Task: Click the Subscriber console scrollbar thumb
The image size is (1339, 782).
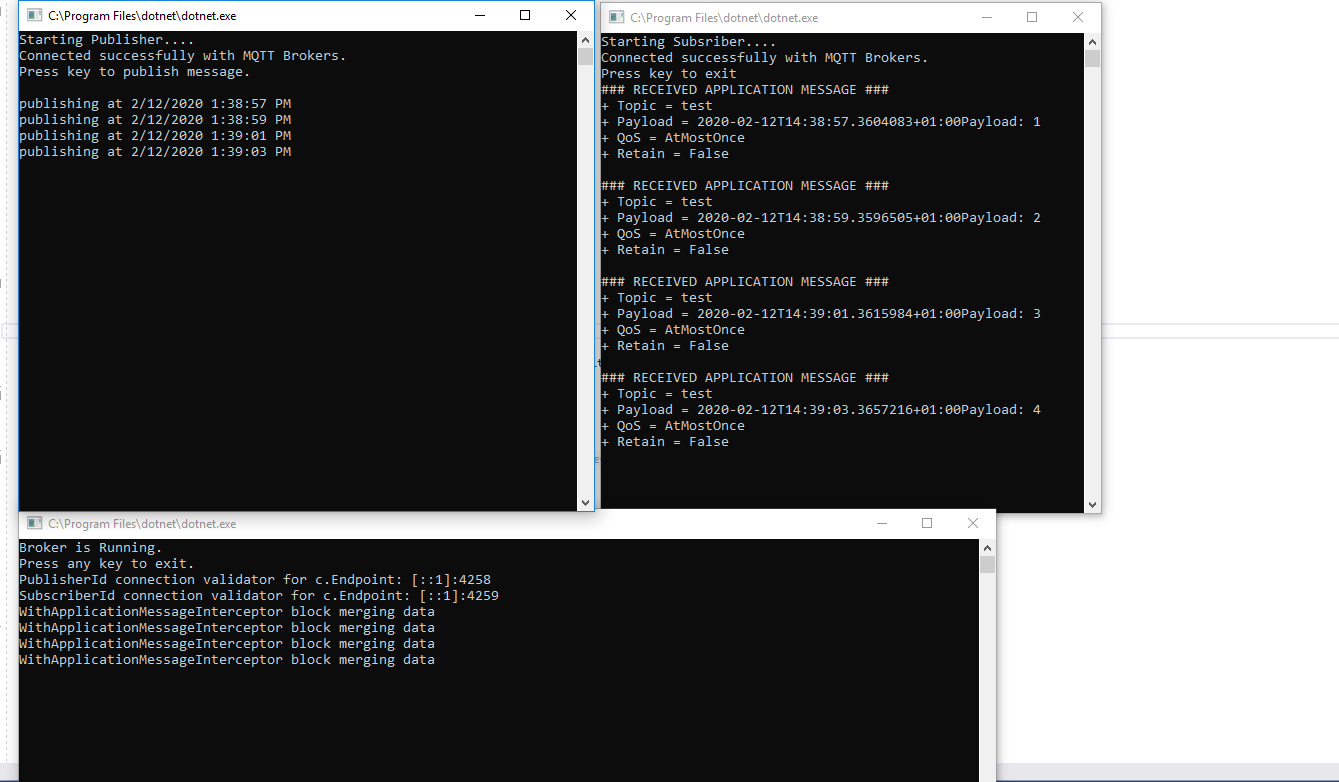Action: (1092, 59)
